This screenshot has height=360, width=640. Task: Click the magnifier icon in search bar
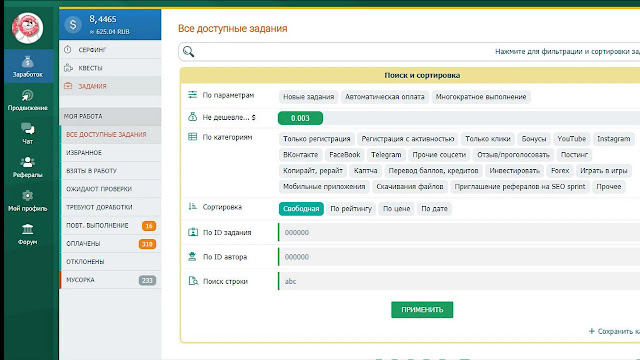coord(189,51)
